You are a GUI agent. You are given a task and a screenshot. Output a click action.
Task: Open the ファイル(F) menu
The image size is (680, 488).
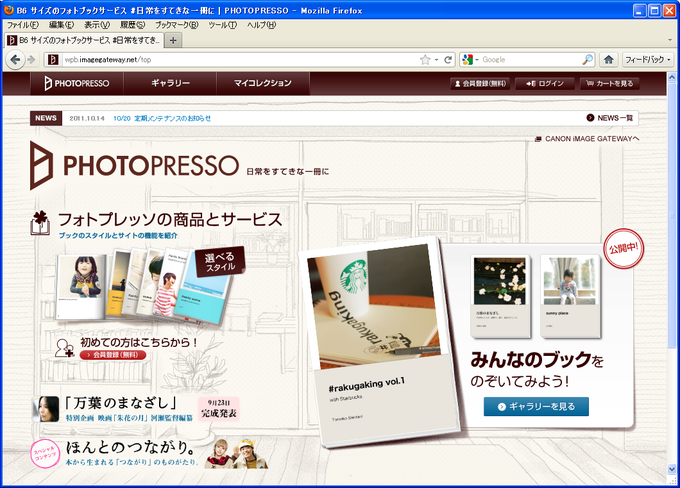pos(23,25)
